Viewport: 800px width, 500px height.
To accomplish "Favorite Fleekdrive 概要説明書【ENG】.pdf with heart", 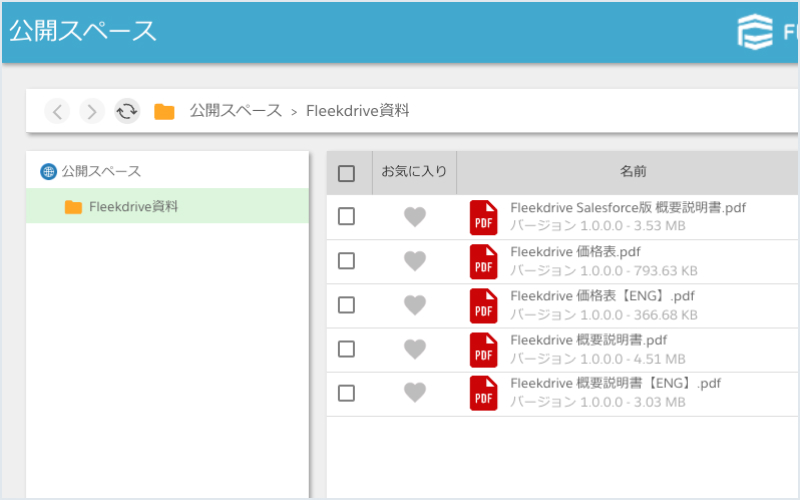I will pos(415,393).
